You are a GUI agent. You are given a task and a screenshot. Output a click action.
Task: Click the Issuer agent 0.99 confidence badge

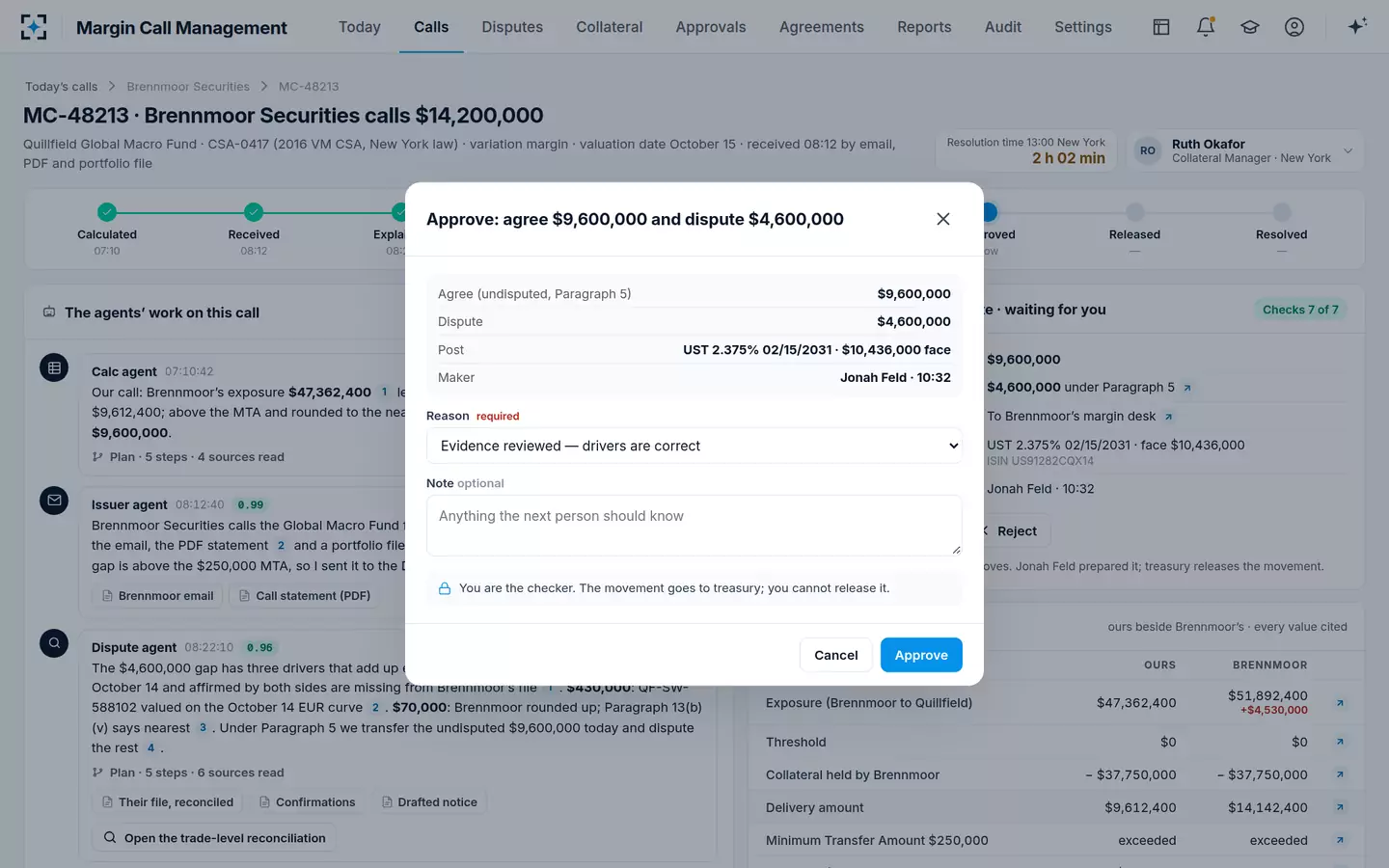pyautogui.click(x=251, y=504)
